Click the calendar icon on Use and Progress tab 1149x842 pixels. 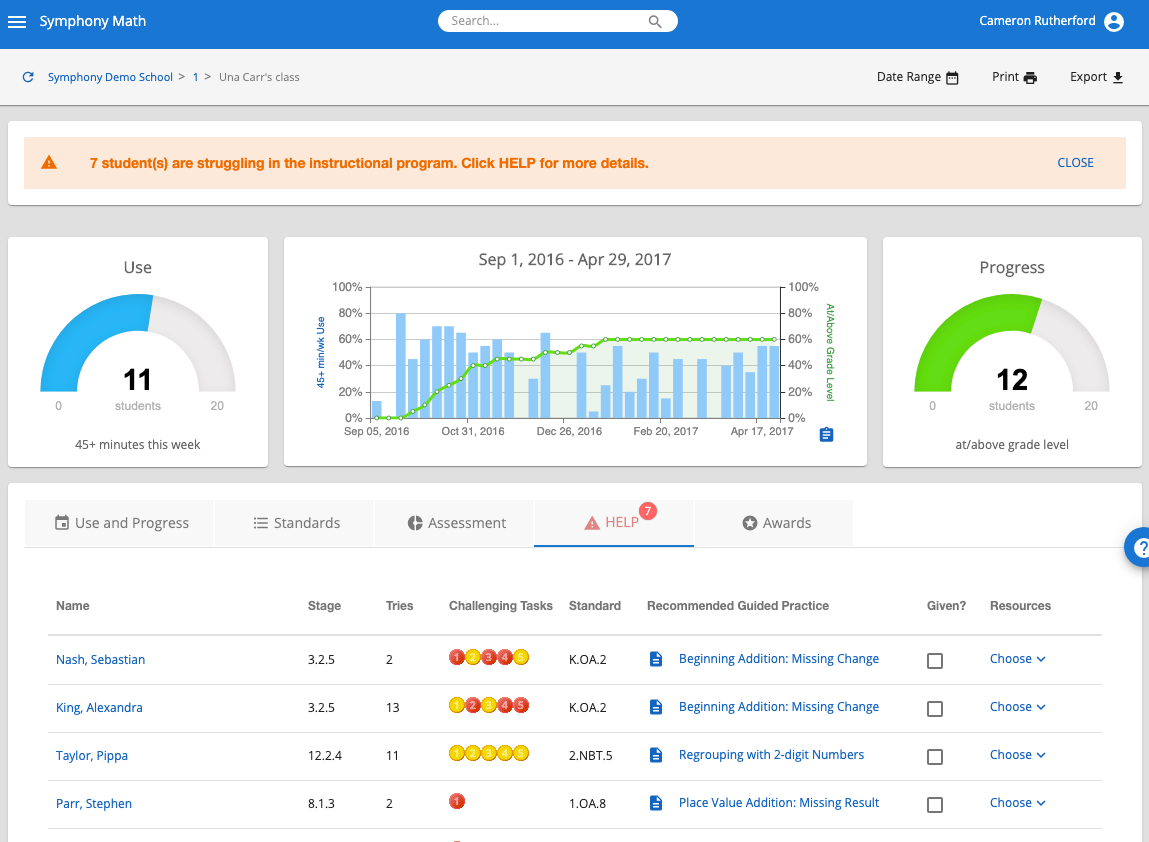[62, 522]
